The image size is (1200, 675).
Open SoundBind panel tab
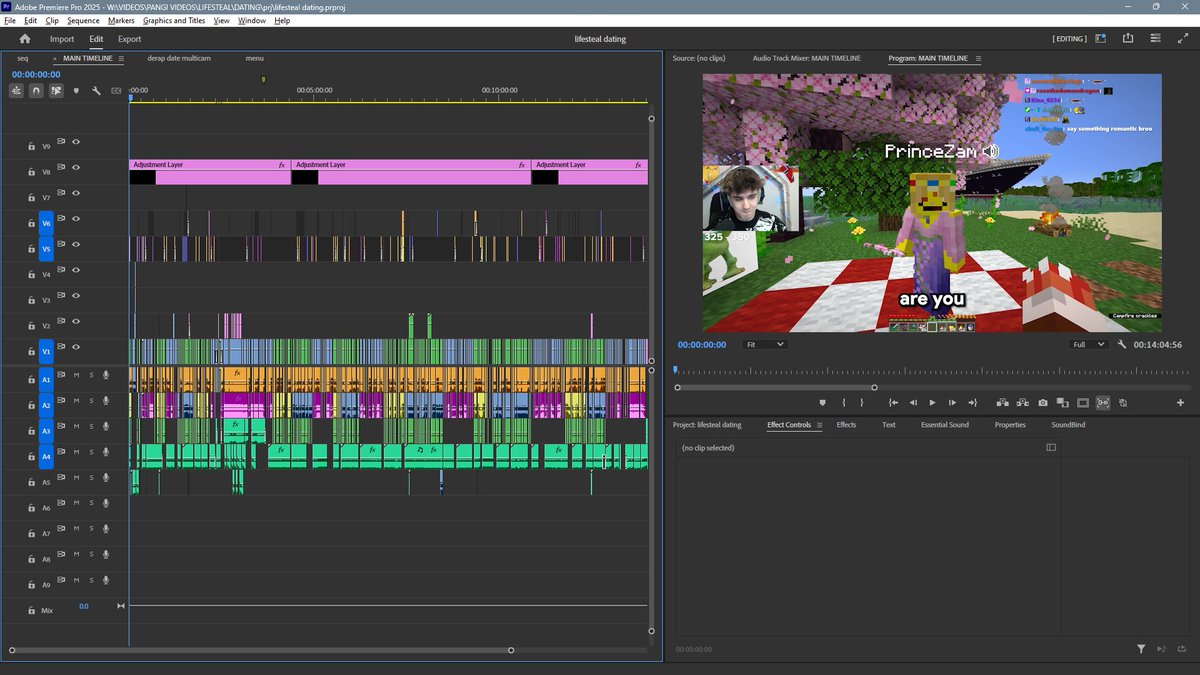1069,425
